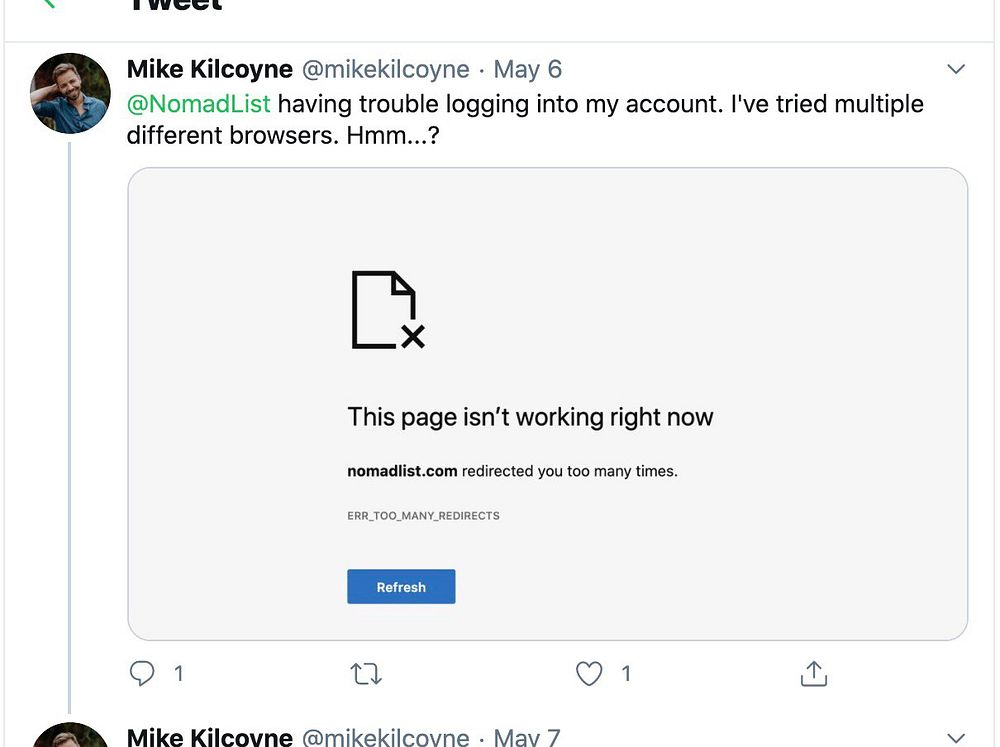
Task: Click the reply count next to bubble
Action: point(179,674)
